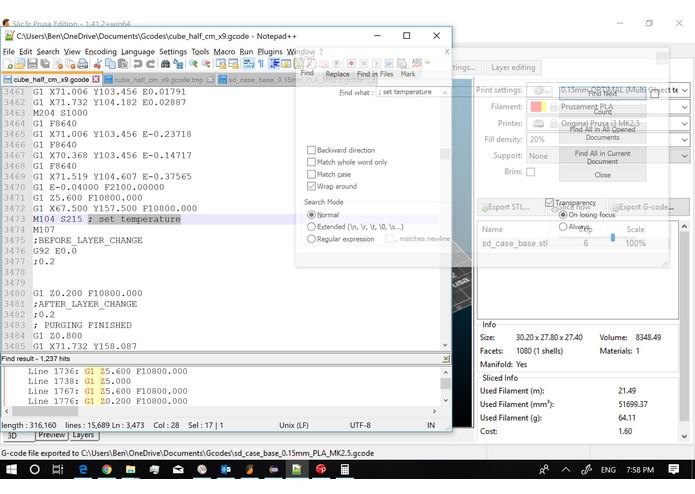
Task: Click the Redo arrow icon
Action: click(x=151, y=63)
